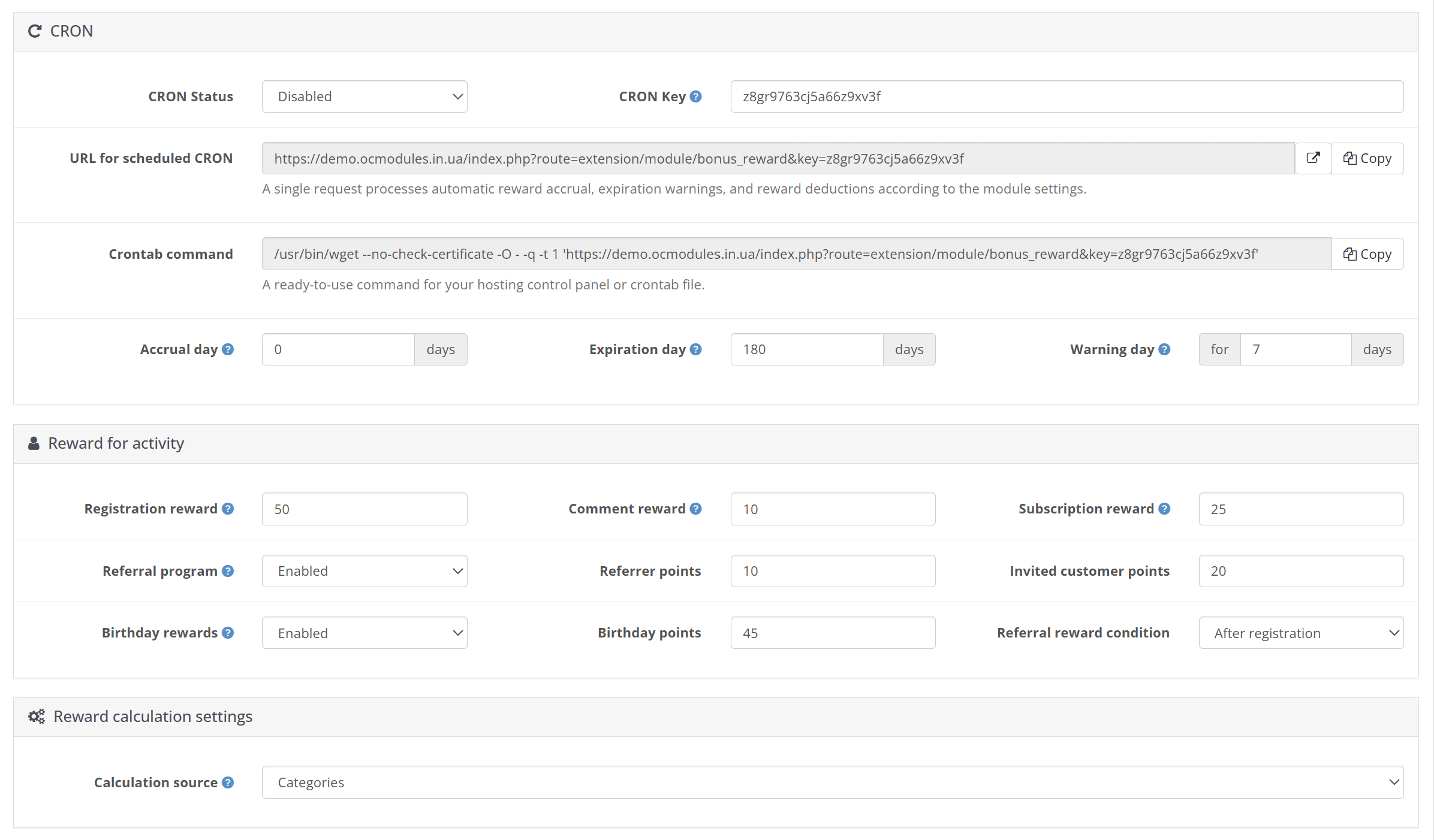
Task: Click the Crontab command text field
Action: point(797,254)
